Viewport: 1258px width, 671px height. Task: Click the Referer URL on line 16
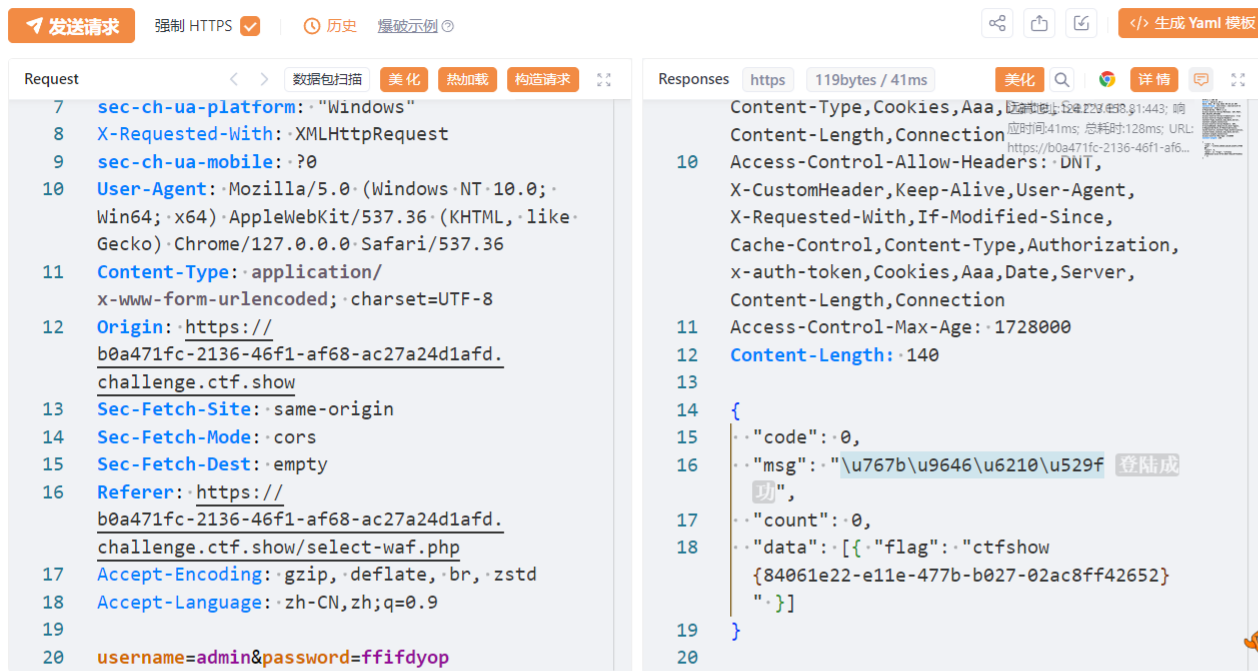[300, 520]
